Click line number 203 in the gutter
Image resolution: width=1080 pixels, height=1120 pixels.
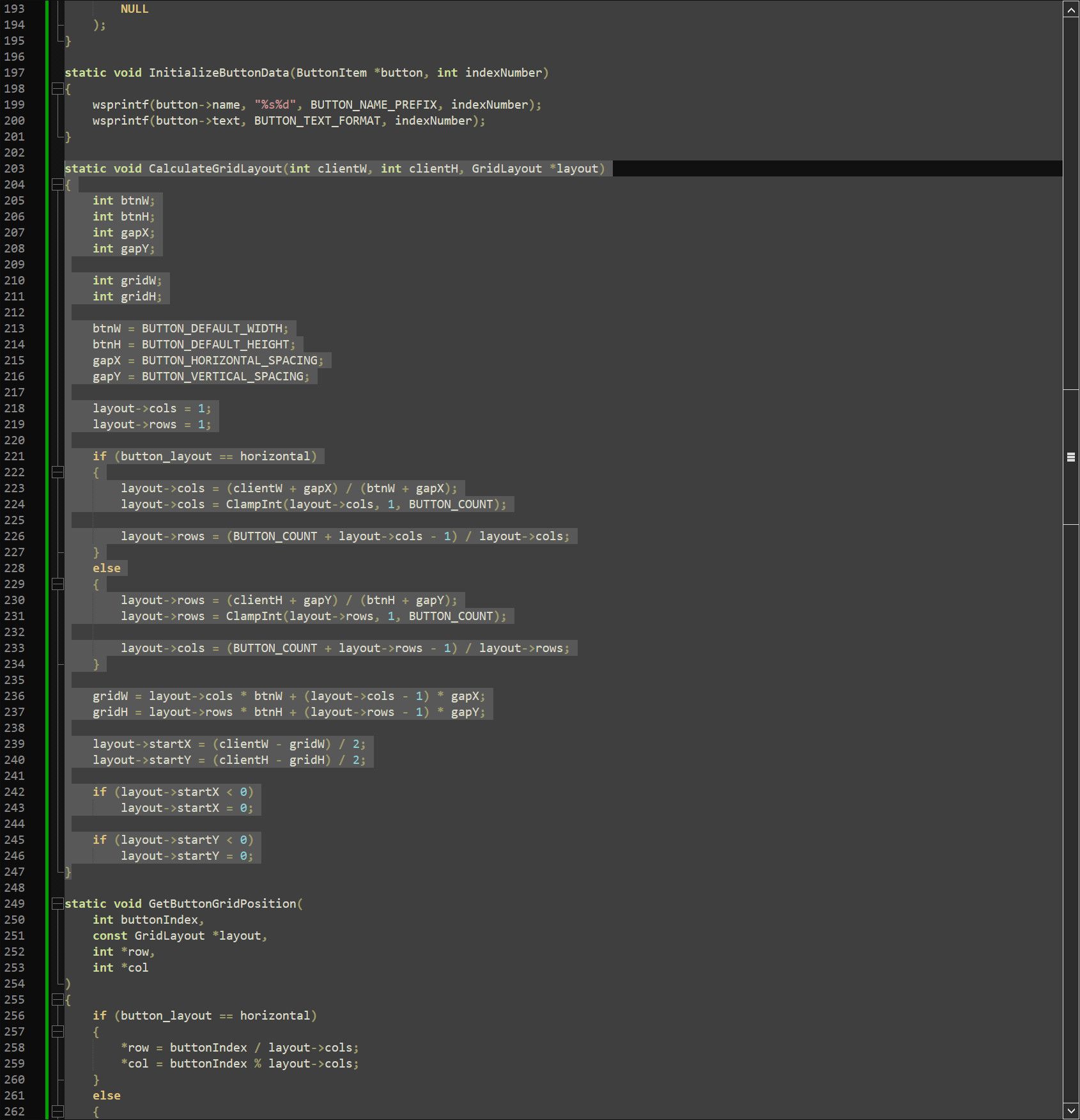(x=14, y=169)
